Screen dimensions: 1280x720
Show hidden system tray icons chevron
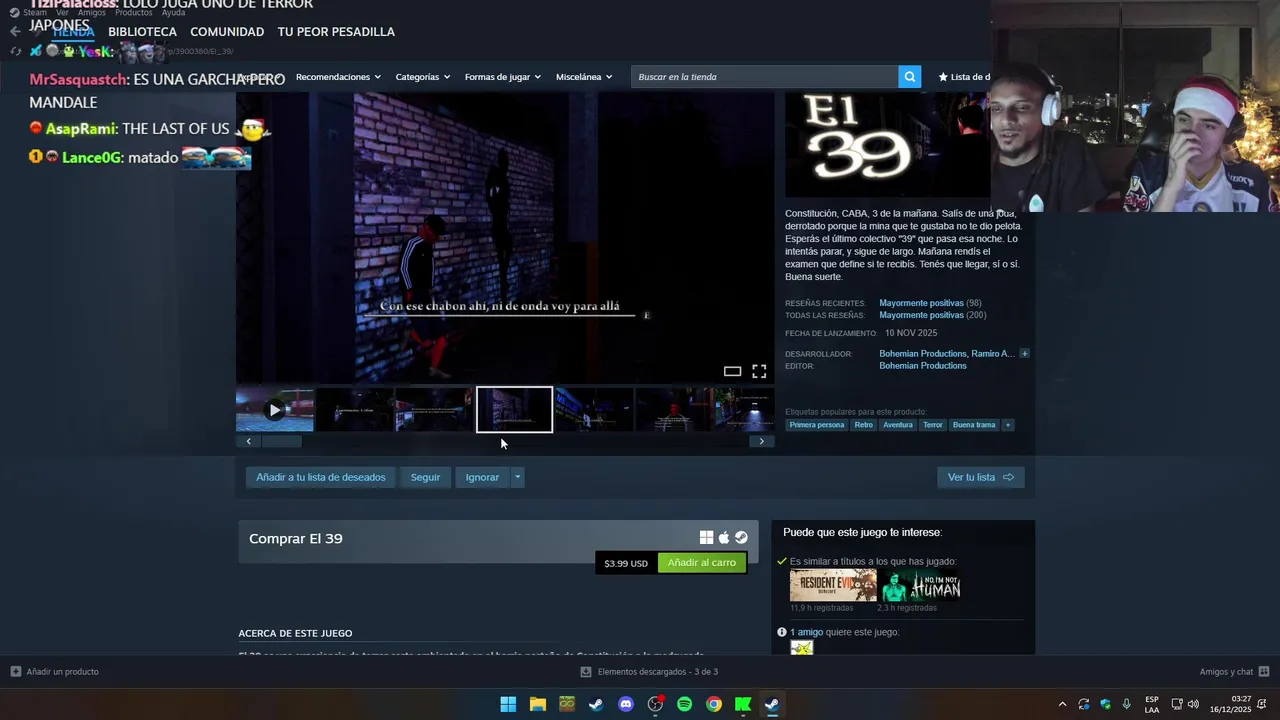click(1062, 704)
